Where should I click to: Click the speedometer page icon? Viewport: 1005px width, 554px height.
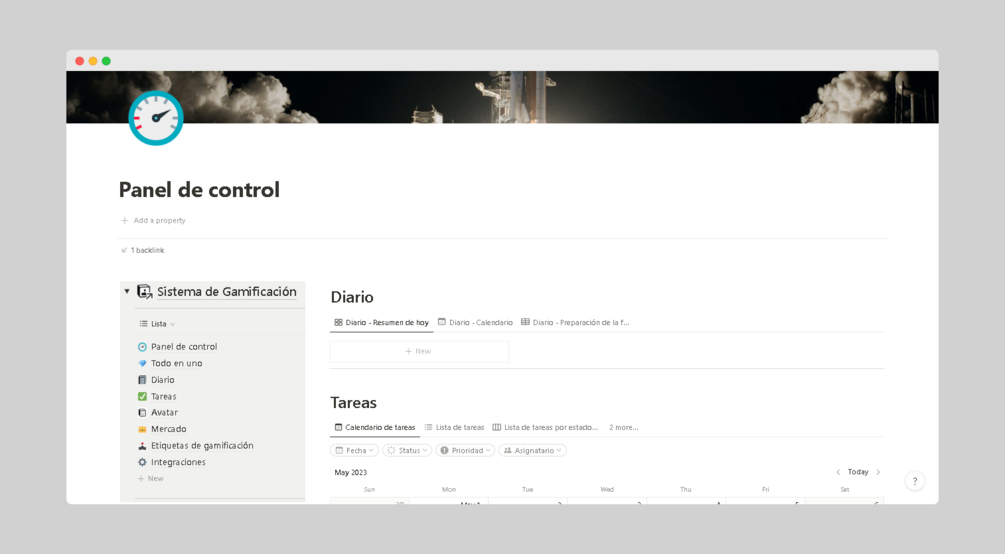[156, 118]
